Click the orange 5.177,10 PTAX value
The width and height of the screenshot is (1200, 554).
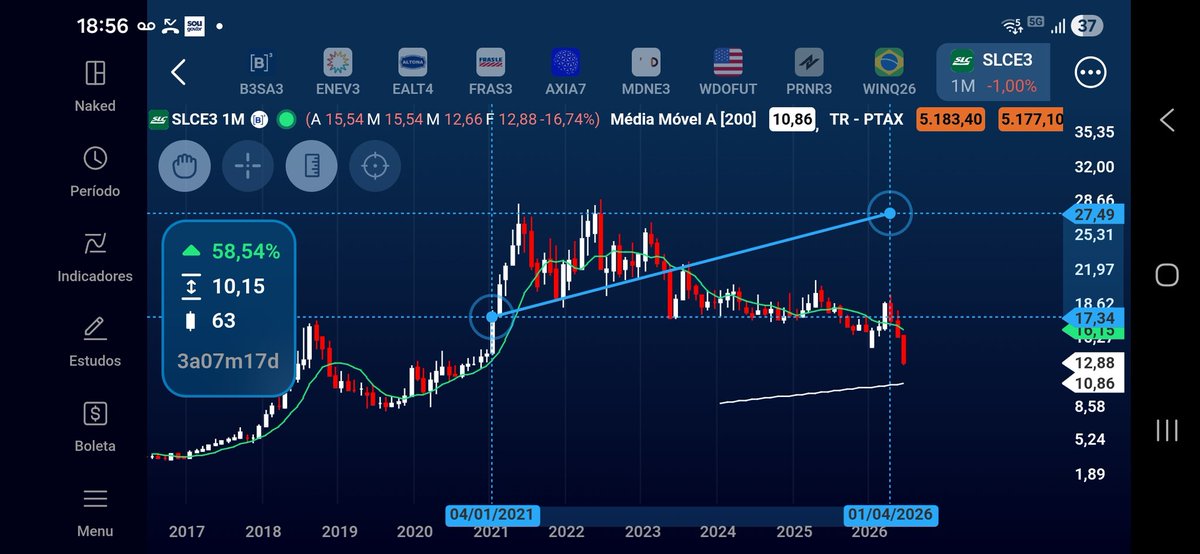[x=1030, y=120]
